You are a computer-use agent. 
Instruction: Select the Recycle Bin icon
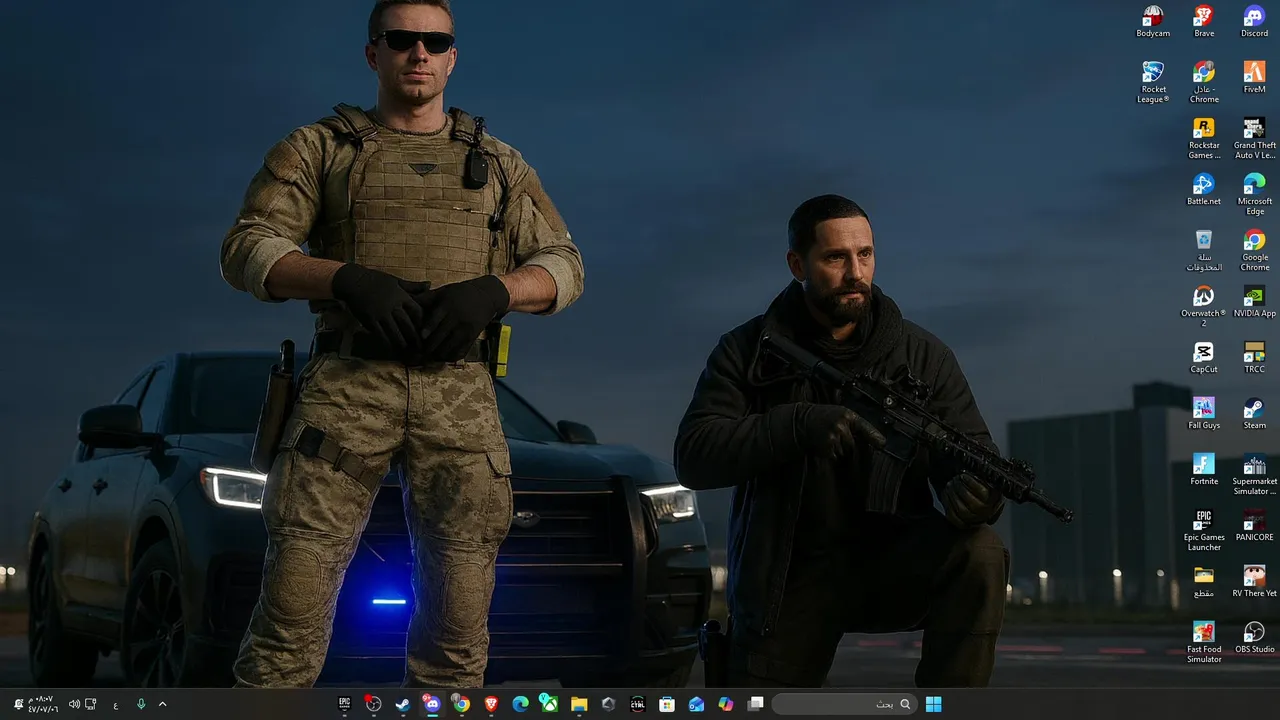pyautogui.click(x=1204, y=250)
